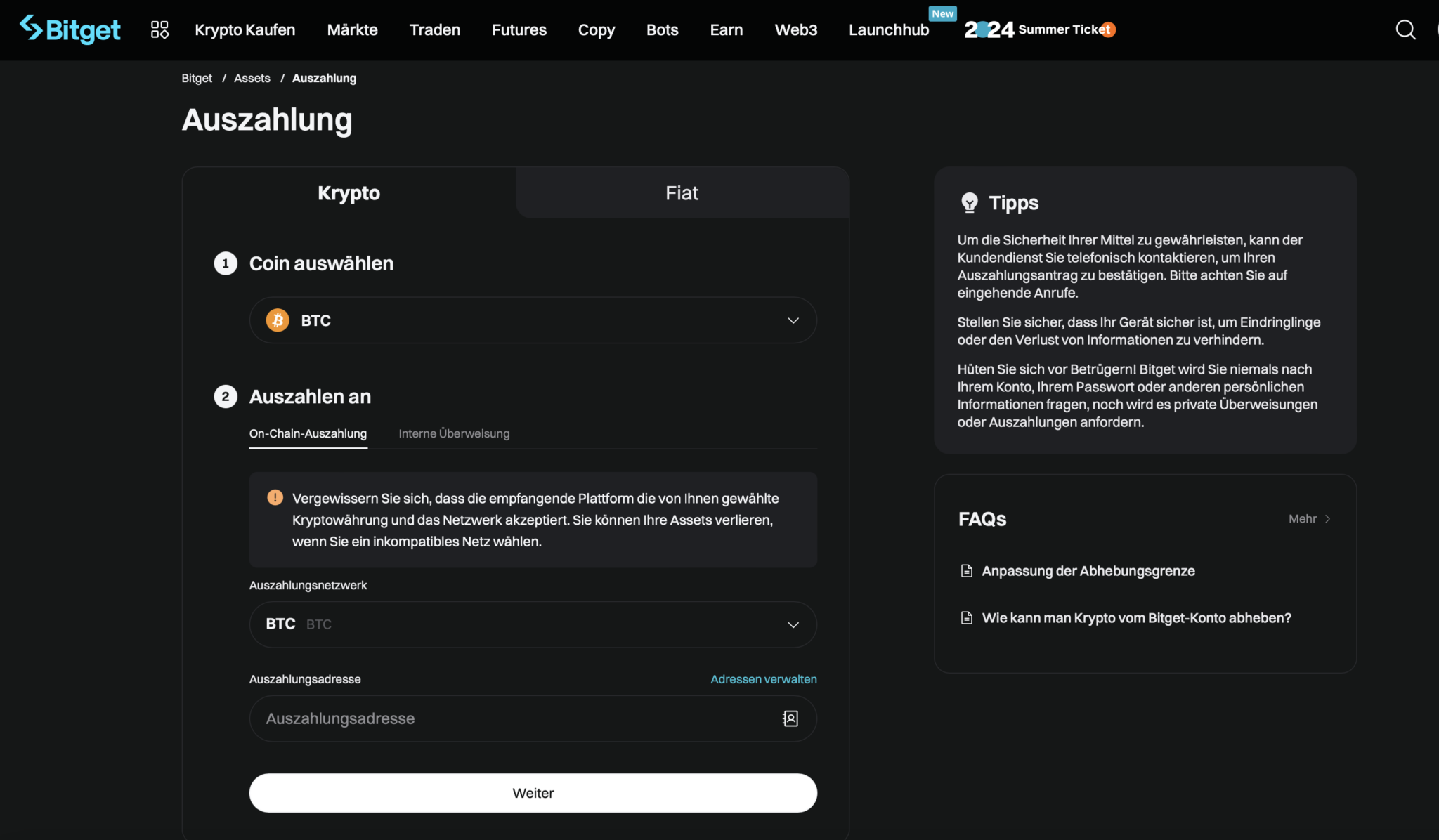Focus the Auszahlungsadresse input field
This screenshot has height=840, width=1439.
pos(513,718)
